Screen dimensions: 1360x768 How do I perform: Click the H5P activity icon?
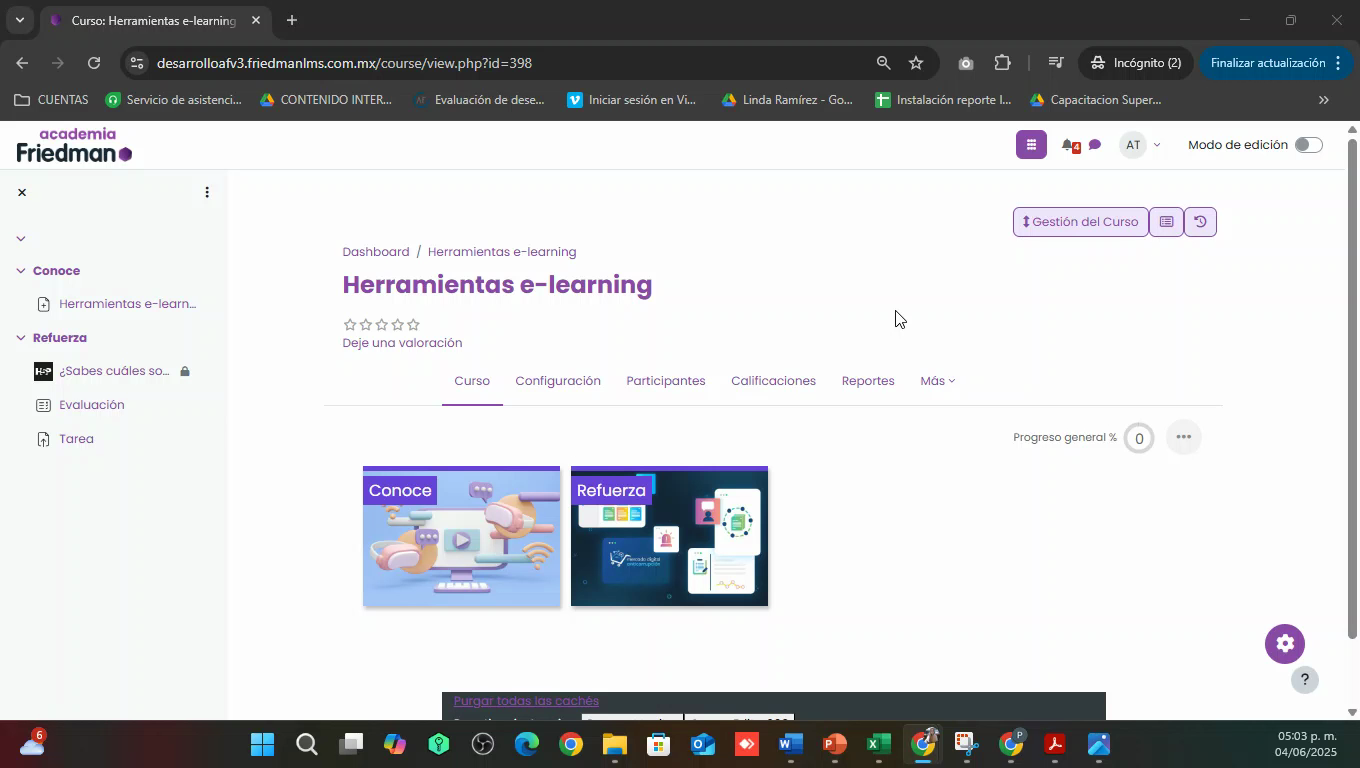(43, 371)
